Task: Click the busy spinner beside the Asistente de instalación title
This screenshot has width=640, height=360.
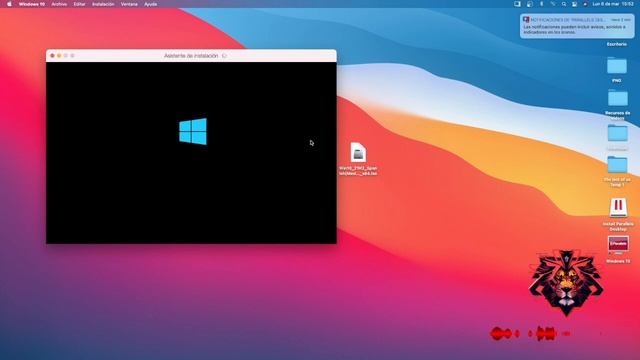Action: tap(224, 56)
